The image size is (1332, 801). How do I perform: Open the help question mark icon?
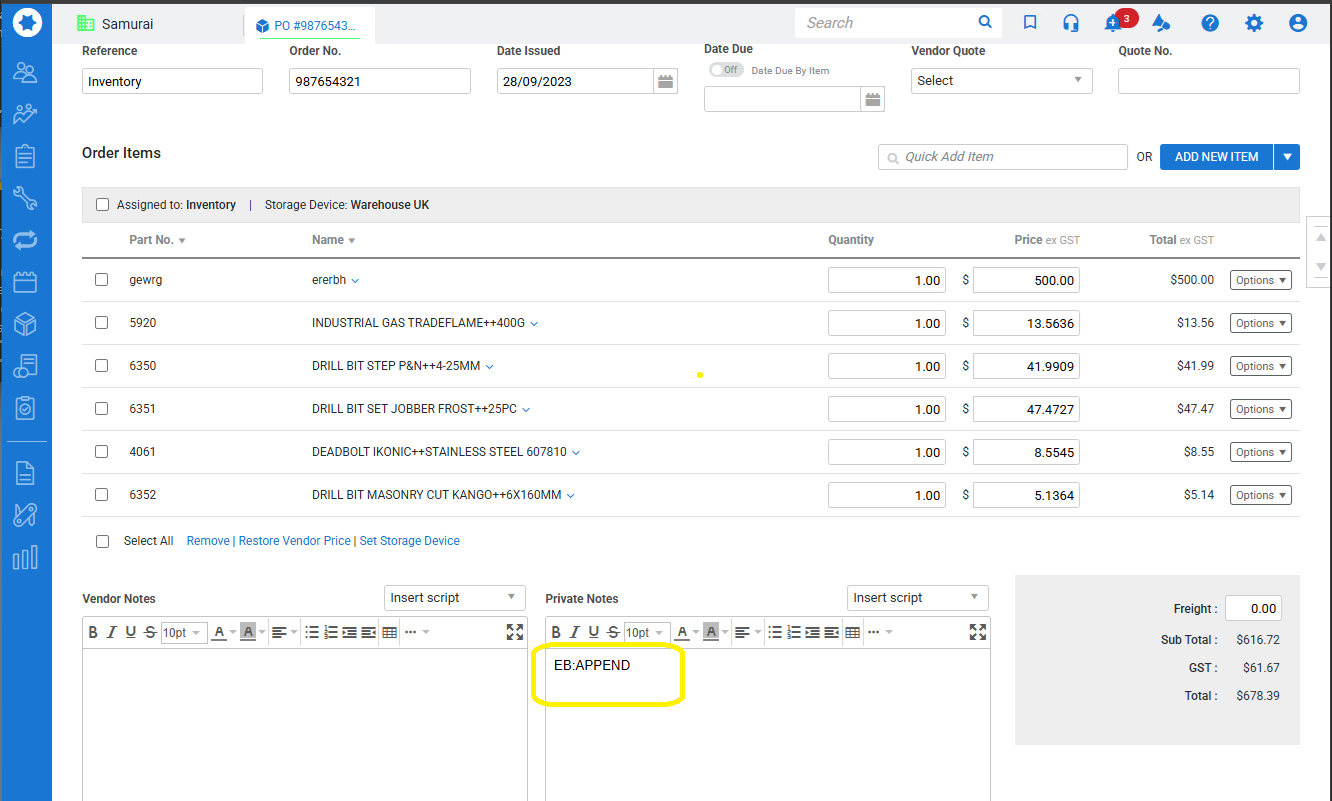point(1210,23)
